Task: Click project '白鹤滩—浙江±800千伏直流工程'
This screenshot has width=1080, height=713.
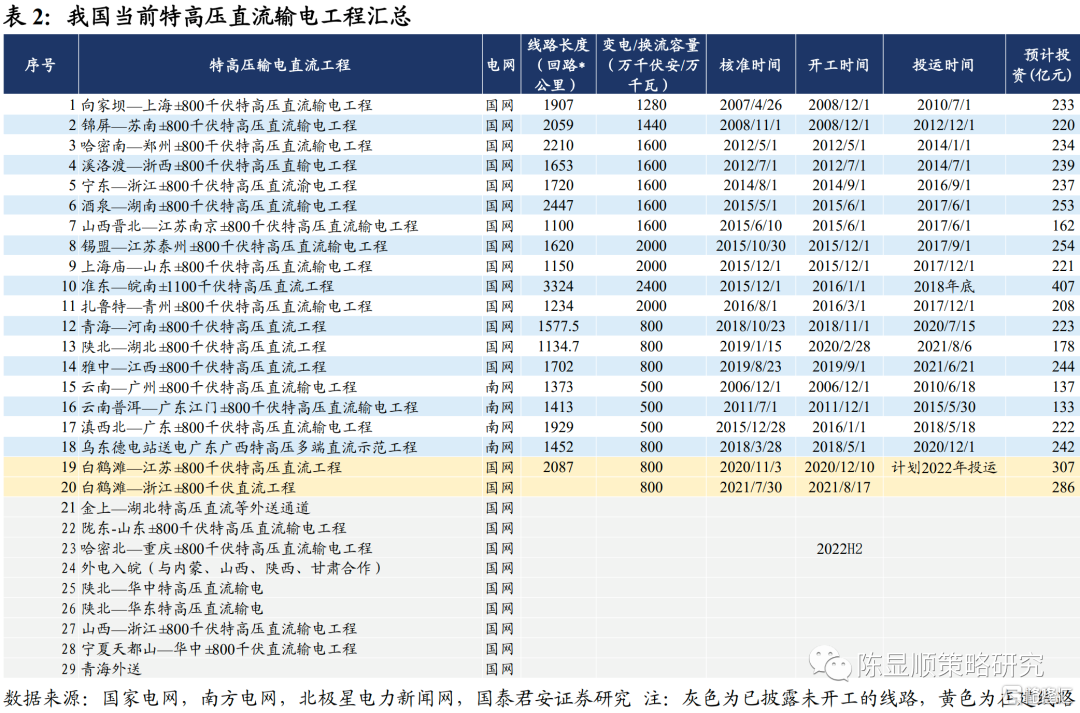Action: click(188, 487)
